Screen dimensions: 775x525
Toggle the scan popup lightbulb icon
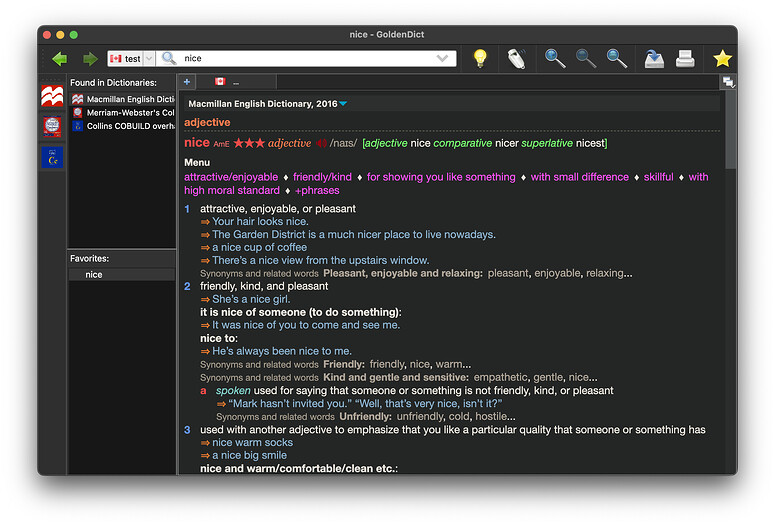click(480, 59)
